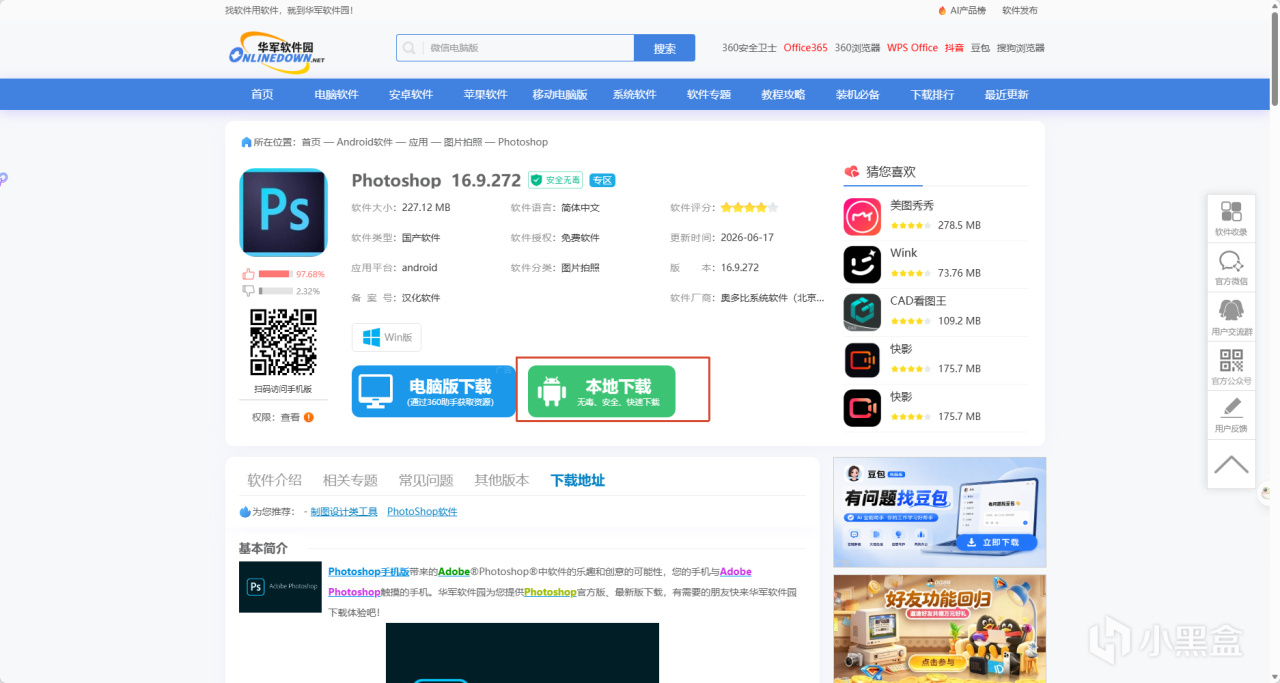Screen dimensions: 1280x683
Task: Open the first 快影 app icon
Action: click(862, 360)
